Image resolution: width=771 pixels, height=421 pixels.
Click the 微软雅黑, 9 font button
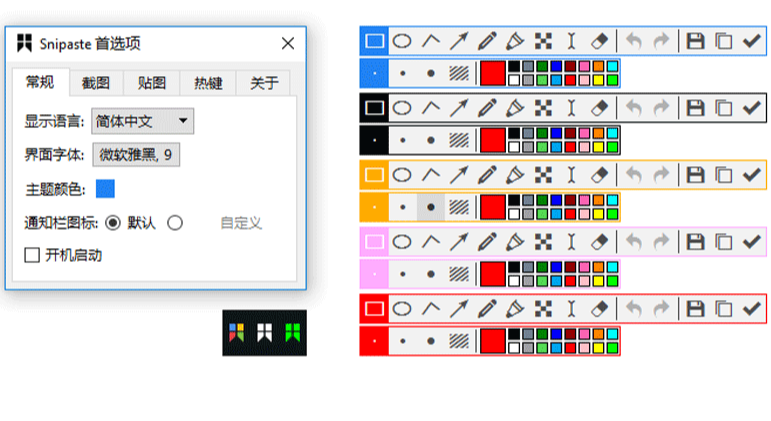[136, 155]
